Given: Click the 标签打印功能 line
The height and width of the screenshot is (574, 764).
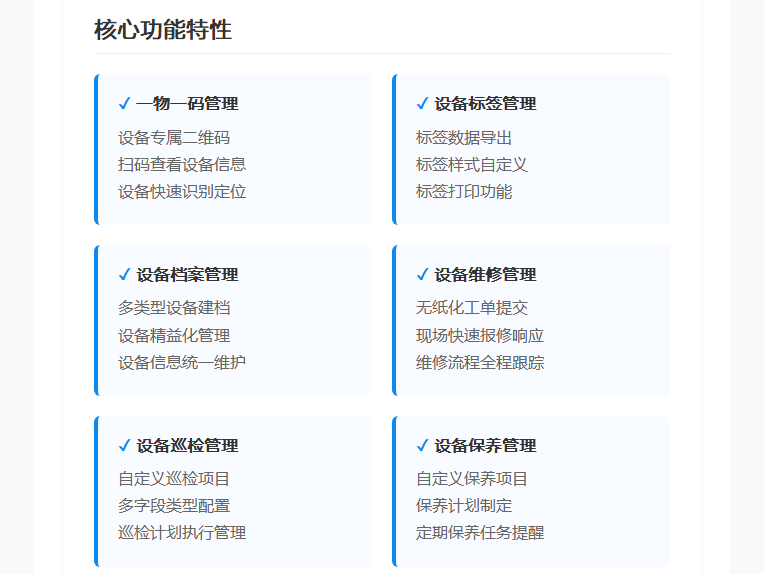Looking at the screenshot, I should pos(464,191).
